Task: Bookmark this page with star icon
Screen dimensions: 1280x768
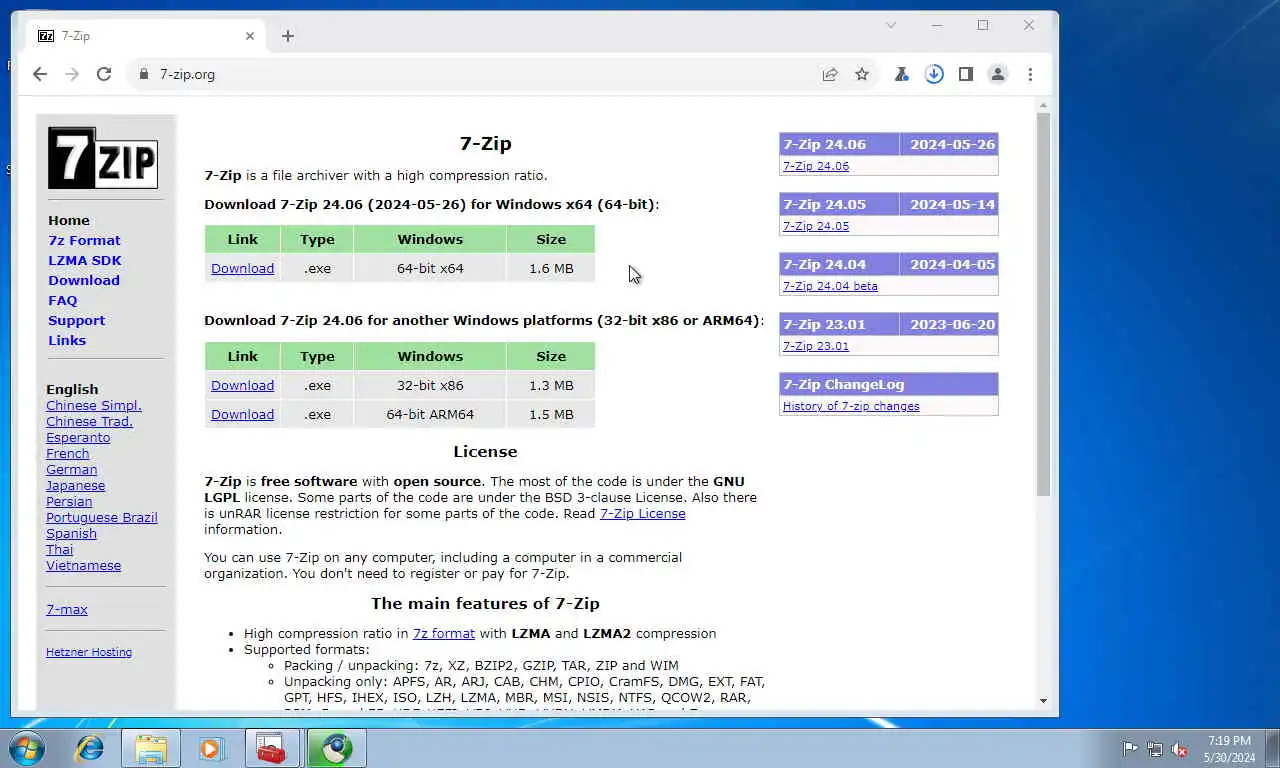Action: [x=862, y=74]
